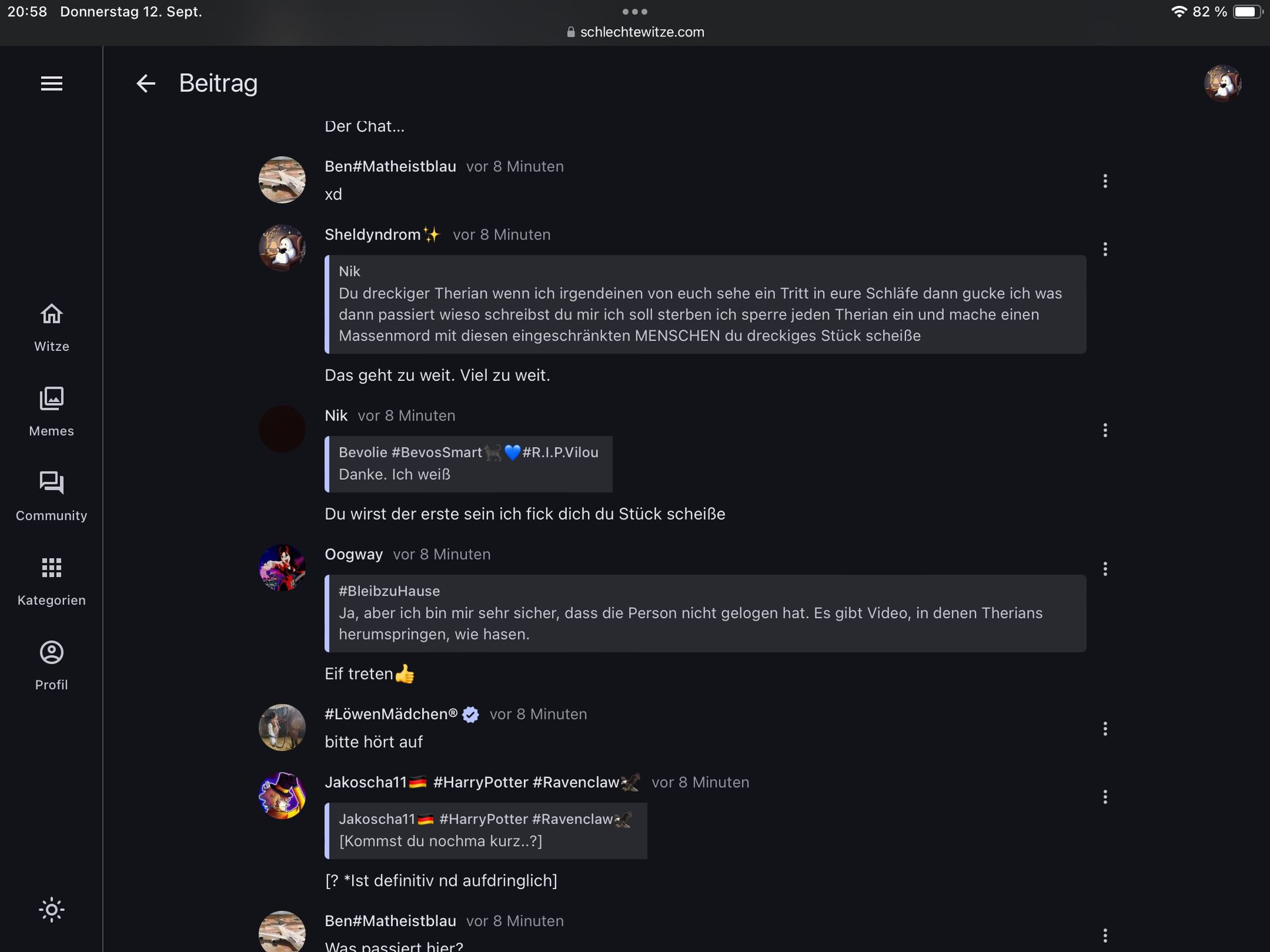Open the hamburger menu

52,83
